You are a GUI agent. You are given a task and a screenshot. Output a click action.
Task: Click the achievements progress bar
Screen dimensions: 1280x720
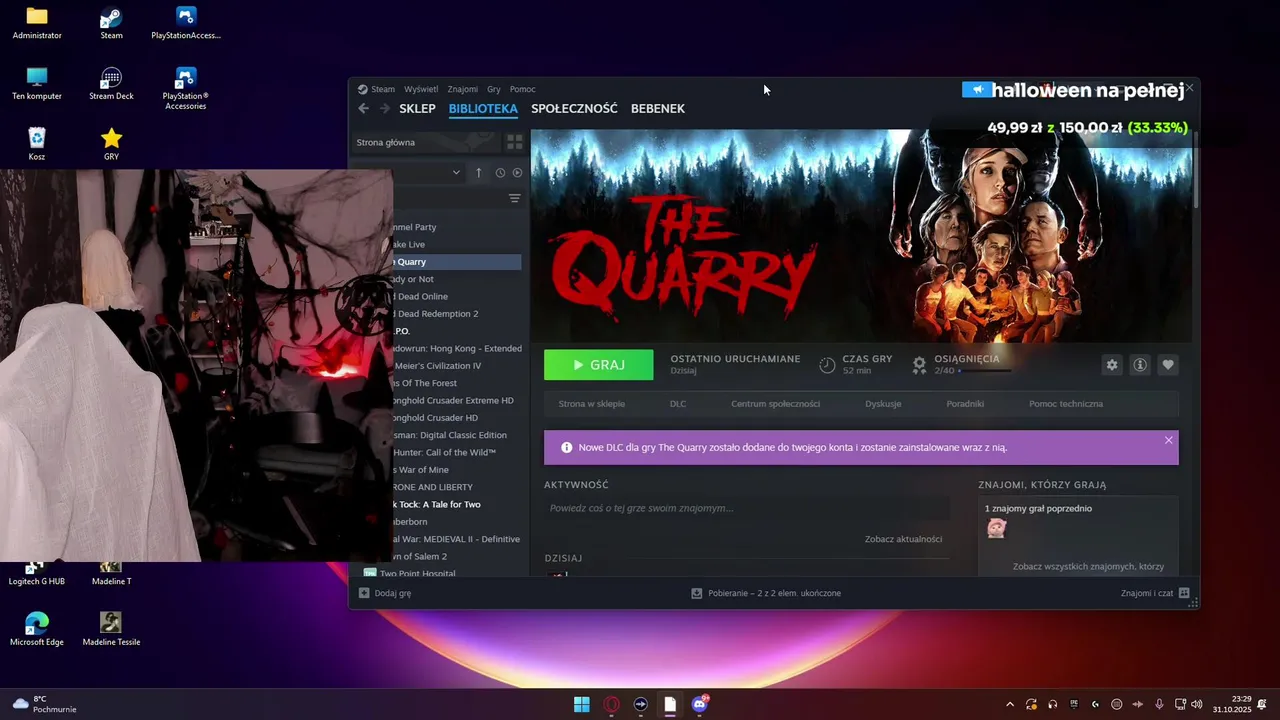pyautogui.click(x=984, y=371)
